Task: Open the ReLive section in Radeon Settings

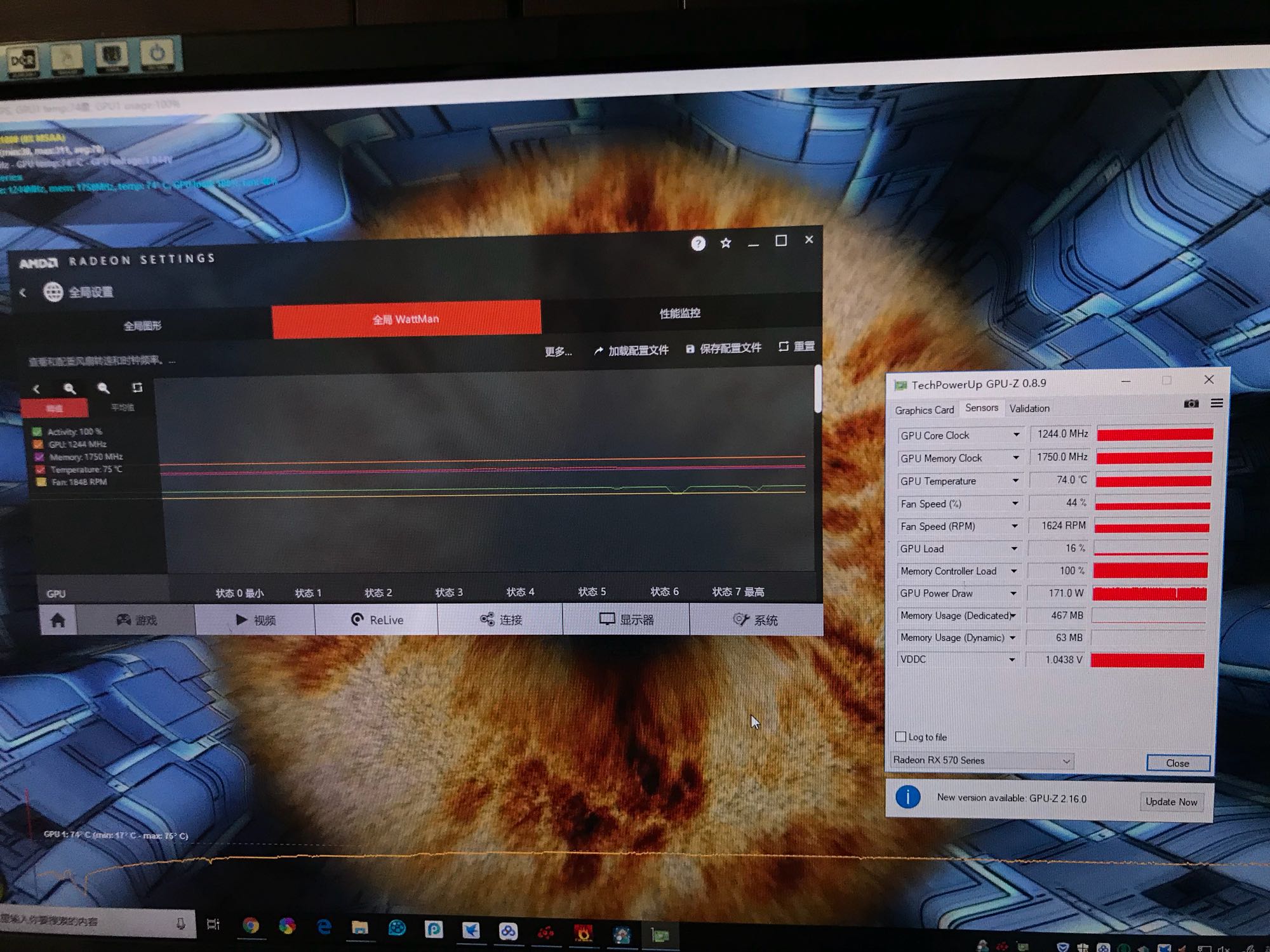Action: point(377,620)
